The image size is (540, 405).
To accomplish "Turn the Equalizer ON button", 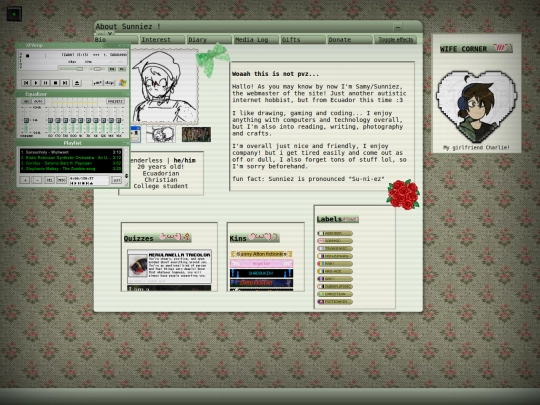I will (26, 102).
